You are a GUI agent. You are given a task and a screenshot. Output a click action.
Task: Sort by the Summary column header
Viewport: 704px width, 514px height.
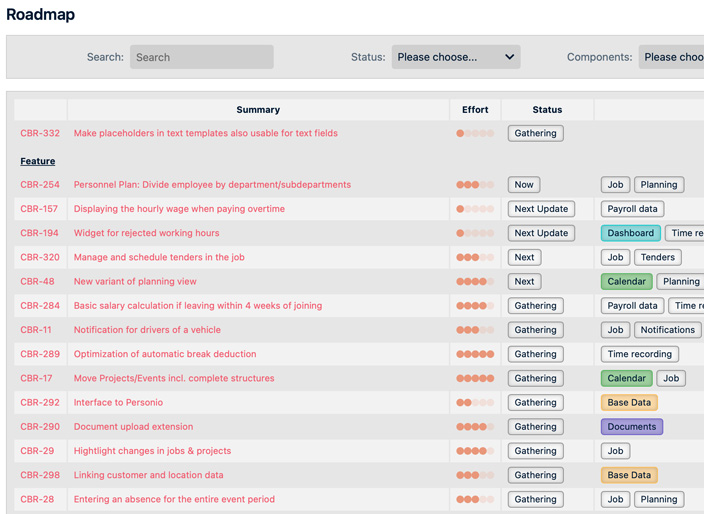click(x=258, y=110)
